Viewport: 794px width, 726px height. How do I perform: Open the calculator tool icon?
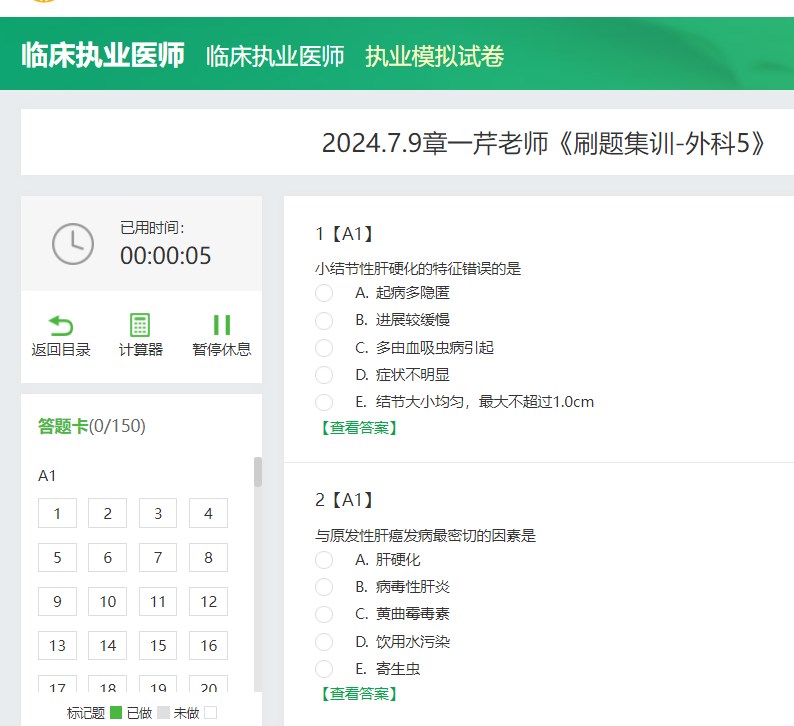141,326
